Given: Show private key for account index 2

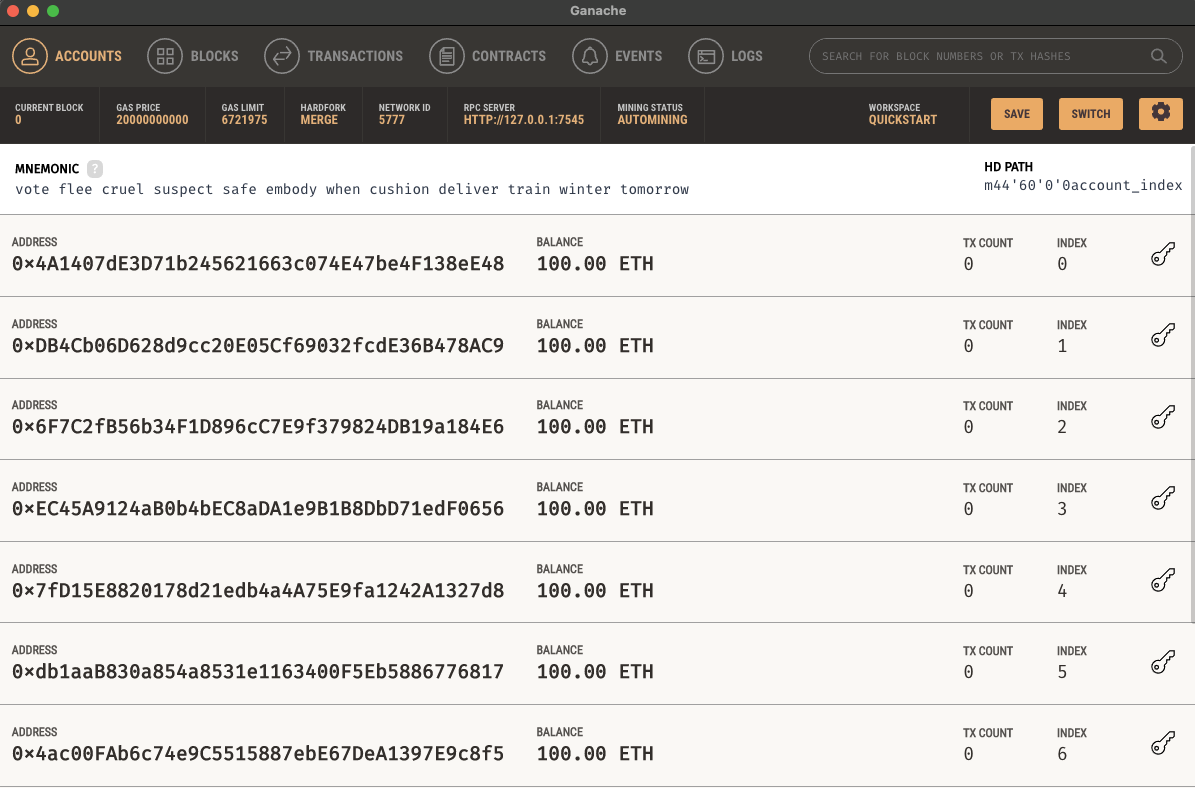Looking at the screenshot, I should 1163,418.
